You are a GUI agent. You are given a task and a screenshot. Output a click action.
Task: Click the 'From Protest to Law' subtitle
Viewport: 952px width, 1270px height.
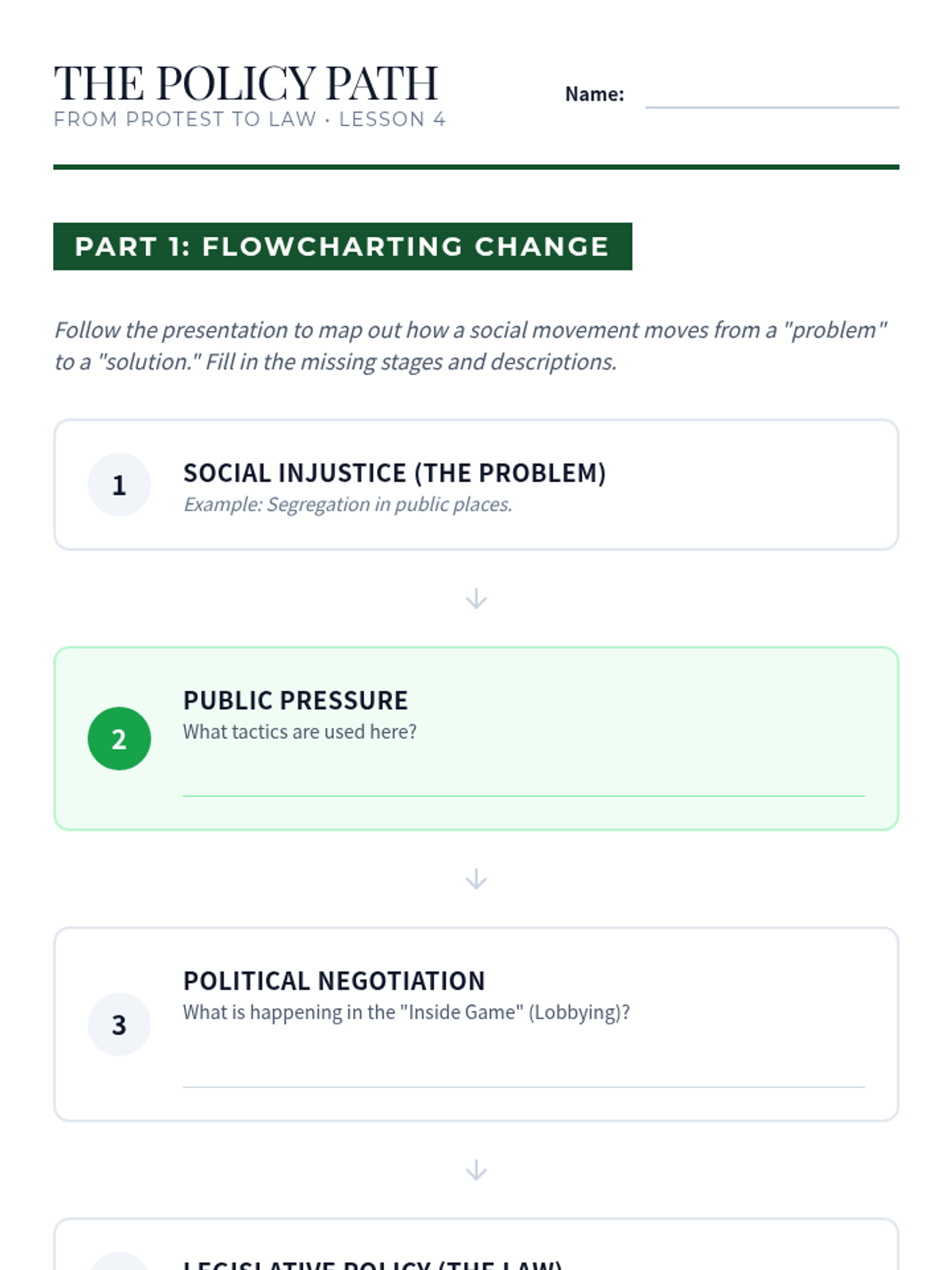point(250,120)
